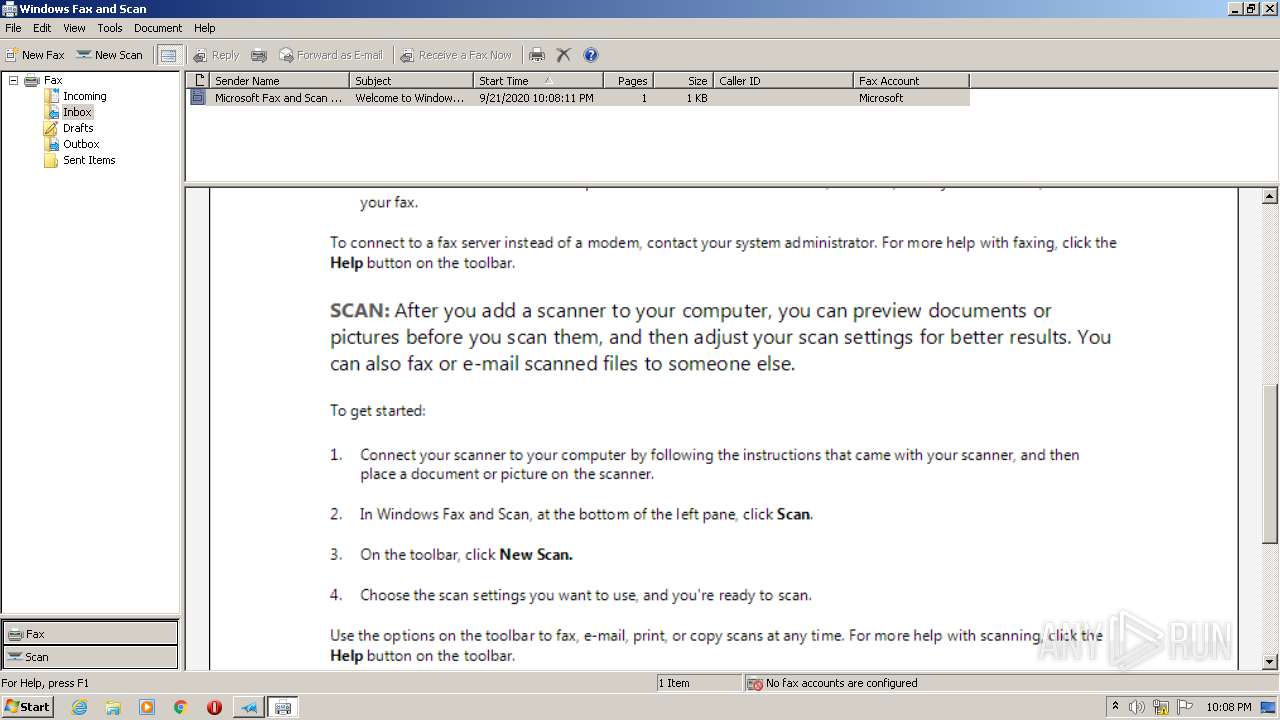This screenshot has width=1280, height=720.
Task: Open the Windows Start menu
Action: 27,707
